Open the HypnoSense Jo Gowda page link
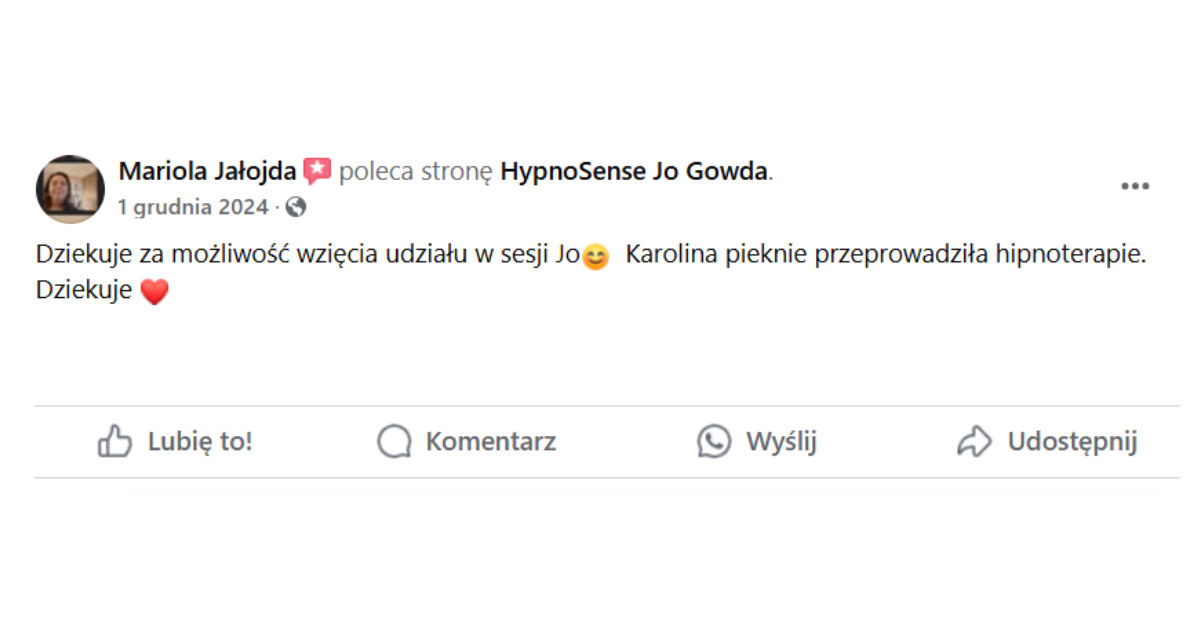 click(x=634, y=171)
